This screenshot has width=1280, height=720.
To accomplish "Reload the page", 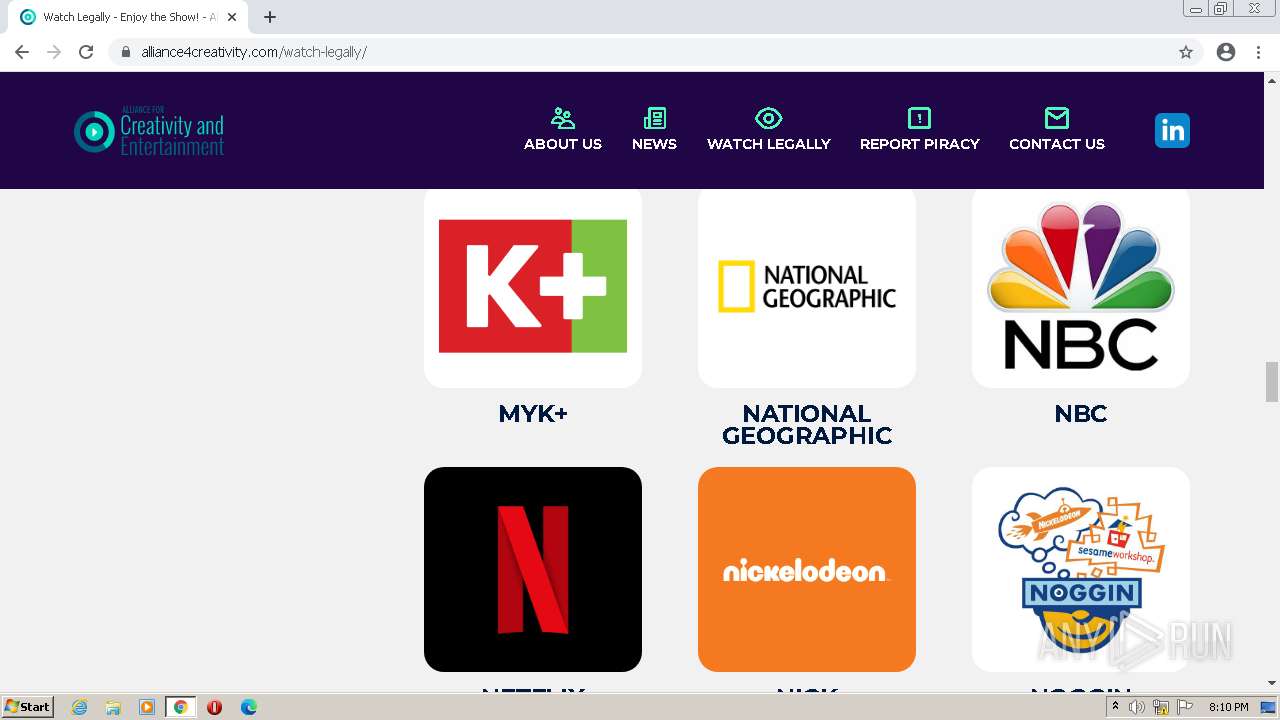I will click(86, 52).
